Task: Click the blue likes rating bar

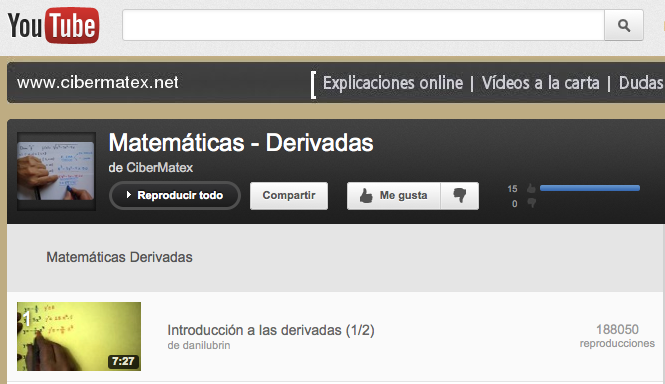Action: [590, 188]
